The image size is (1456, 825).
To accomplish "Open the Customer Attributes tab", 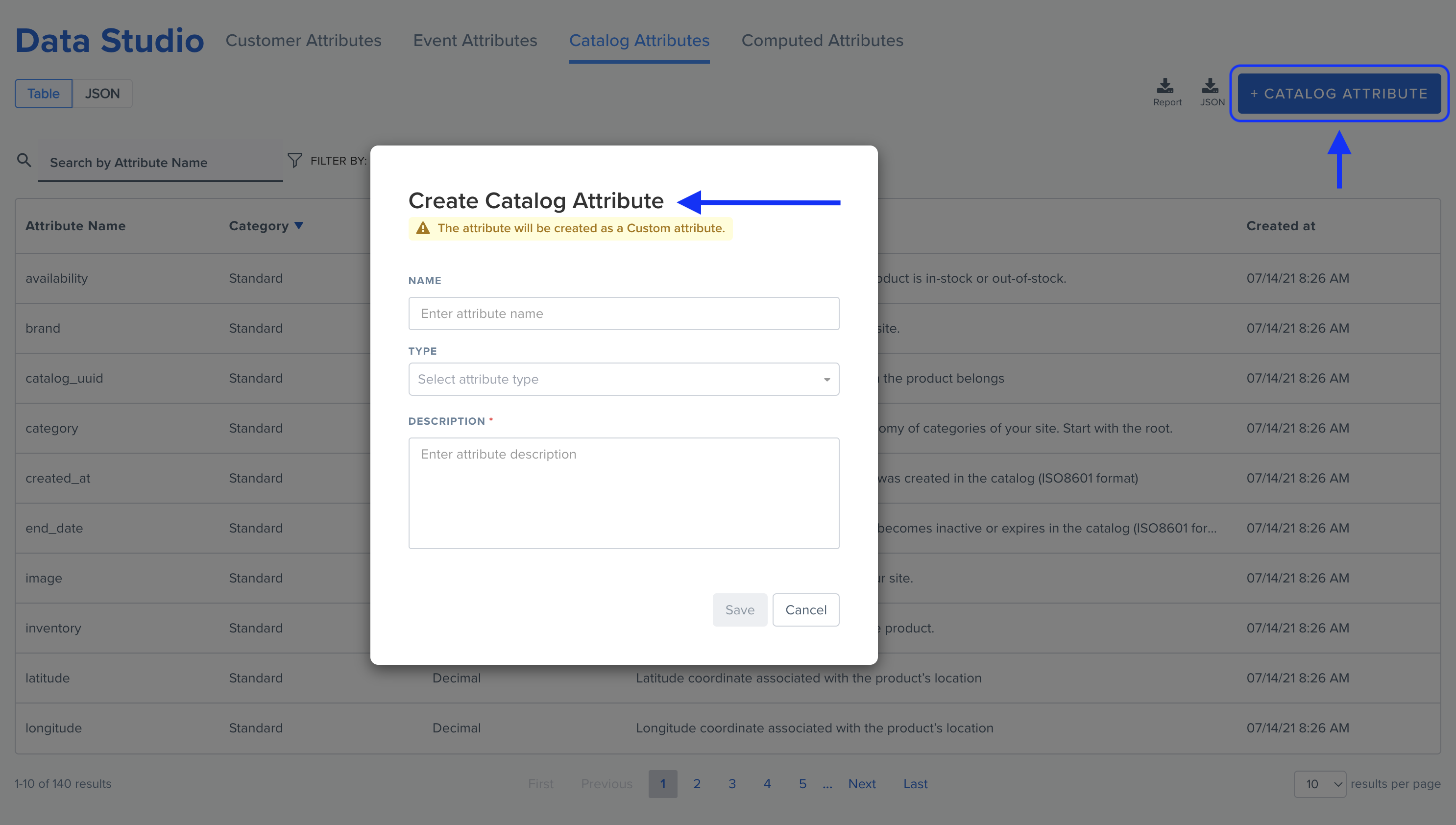I will tap(303, 41).
